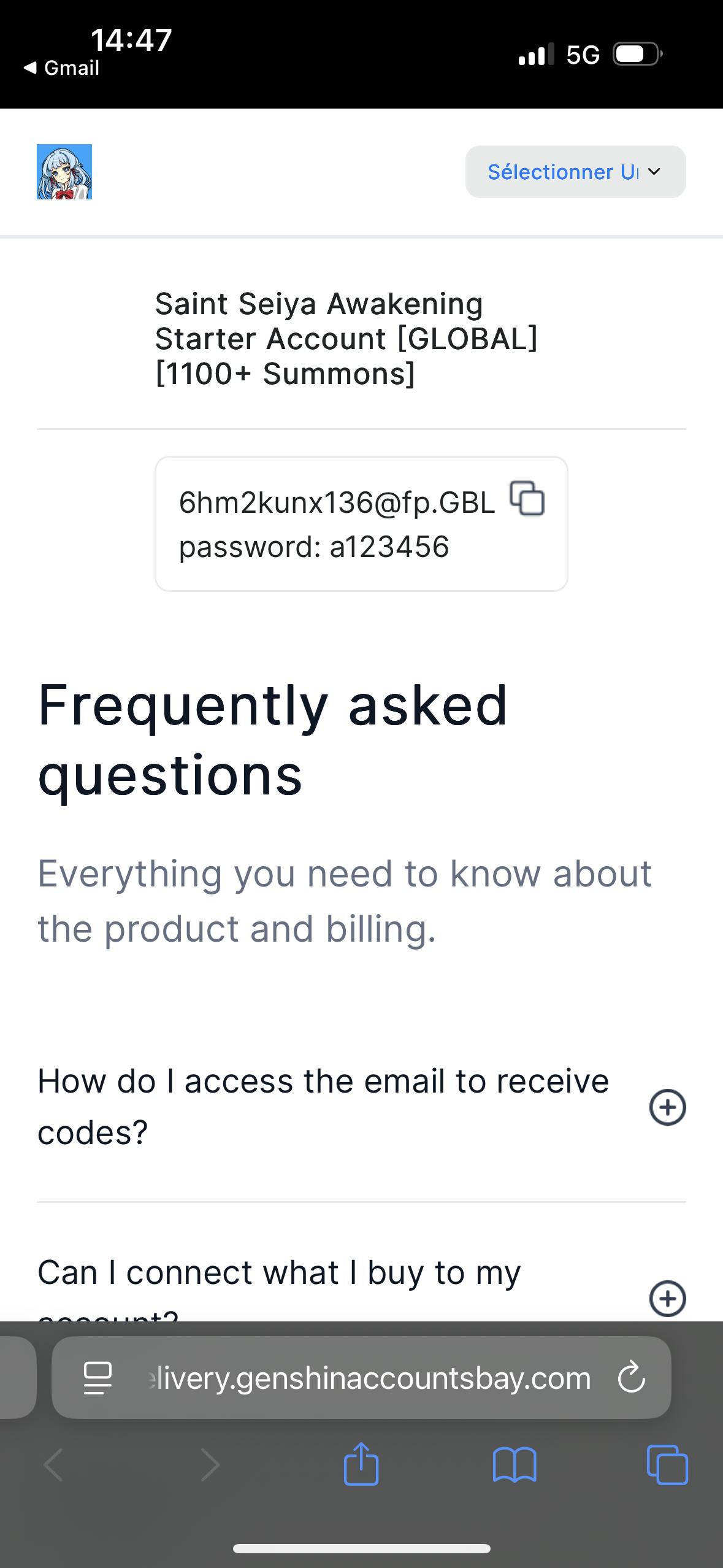Tap the password a123456 text
Viewport: 723px width, 1568px height.
coord(314,547)
